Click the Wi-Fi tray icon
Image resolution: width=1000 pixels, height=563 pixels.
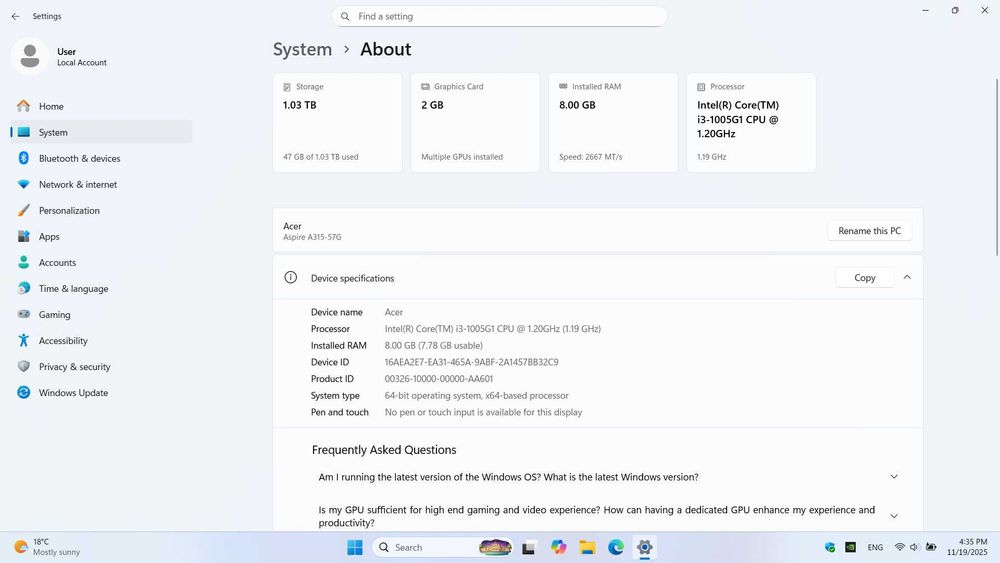[x=899, y=547]
